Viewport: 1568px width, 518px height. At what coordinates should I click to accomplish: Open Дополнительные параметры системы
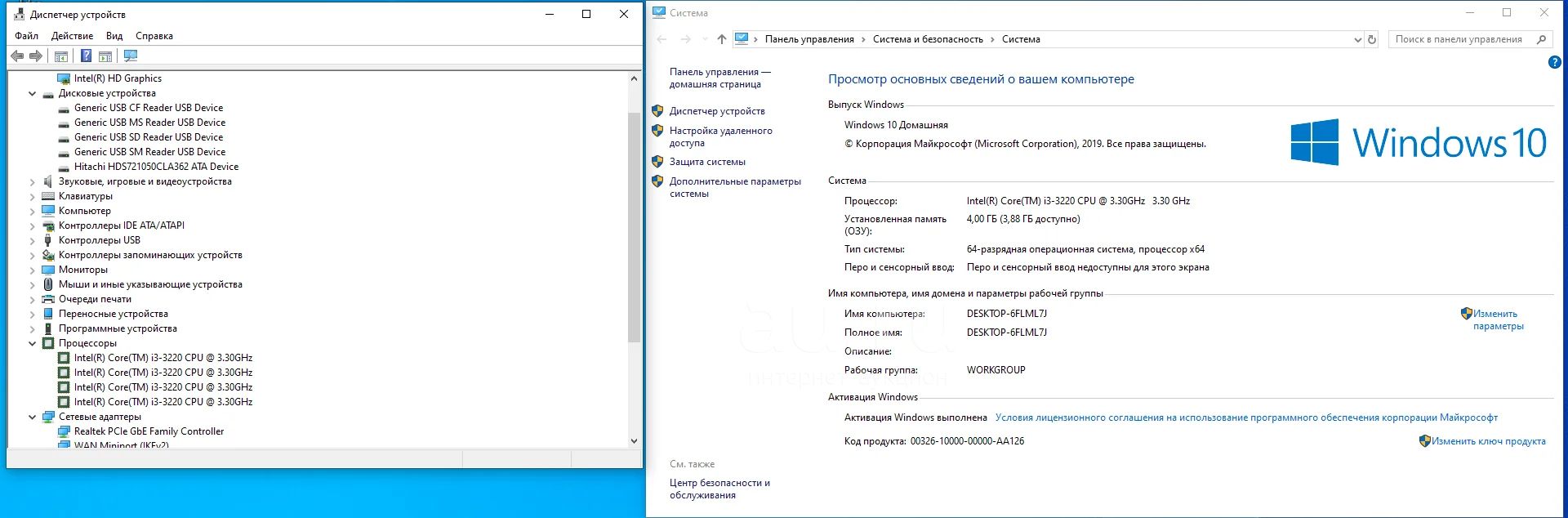[x=735, y=187]
